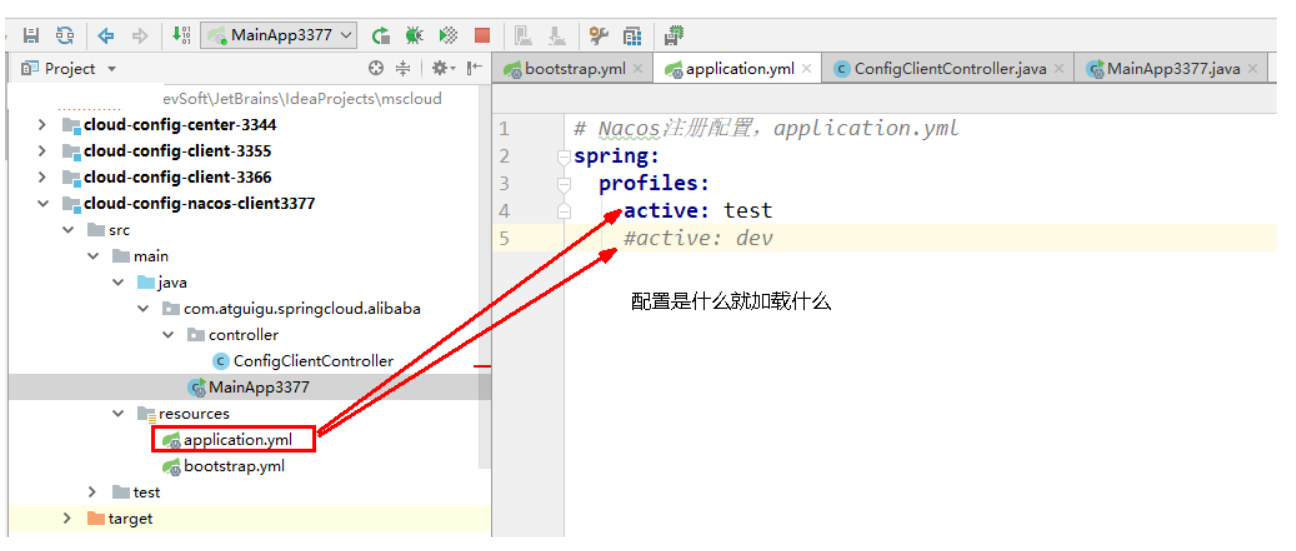
Task: Close the bootstrap.yml tab
Action: point(638,69)
